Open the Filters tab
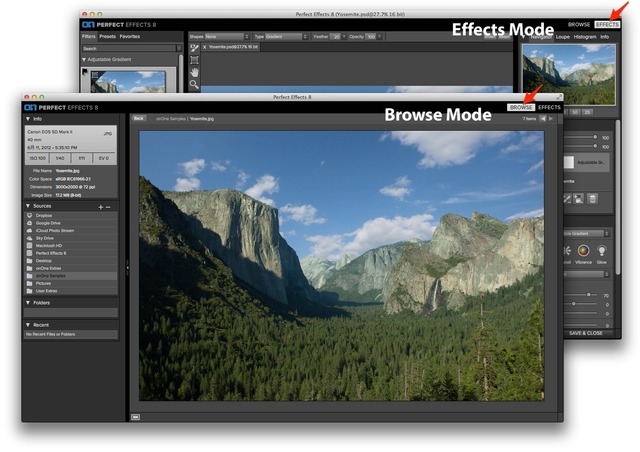Screen dimensions: 640x452 pos(89,36)
